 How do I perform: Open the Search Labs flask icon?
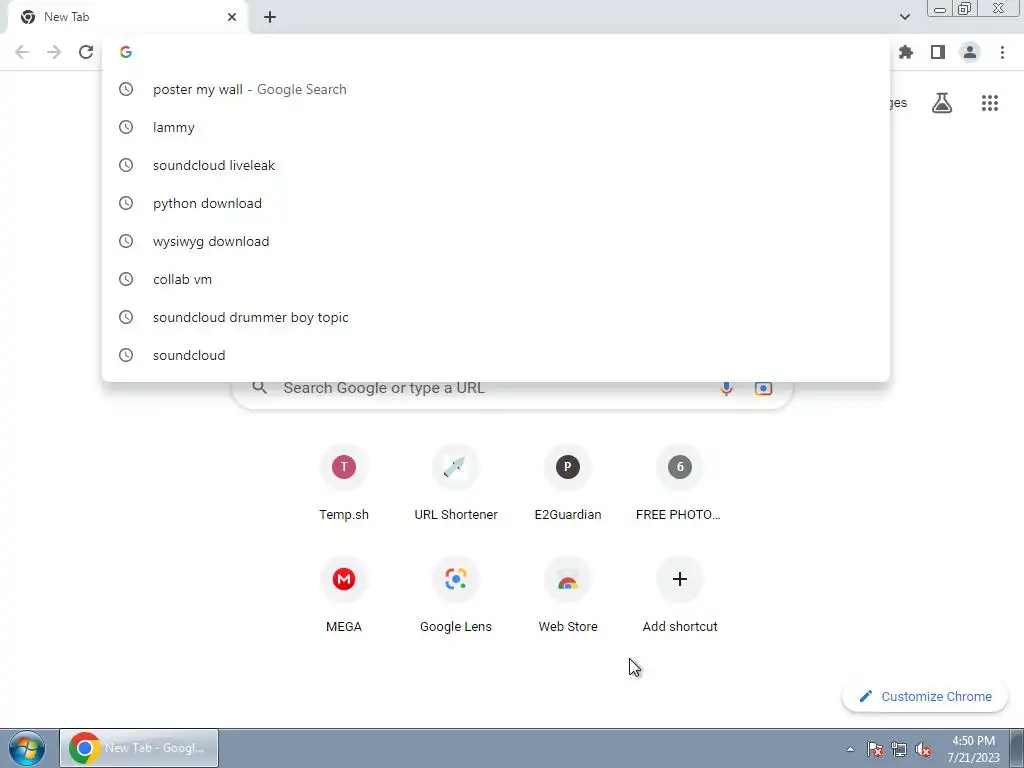coord(942,103)
